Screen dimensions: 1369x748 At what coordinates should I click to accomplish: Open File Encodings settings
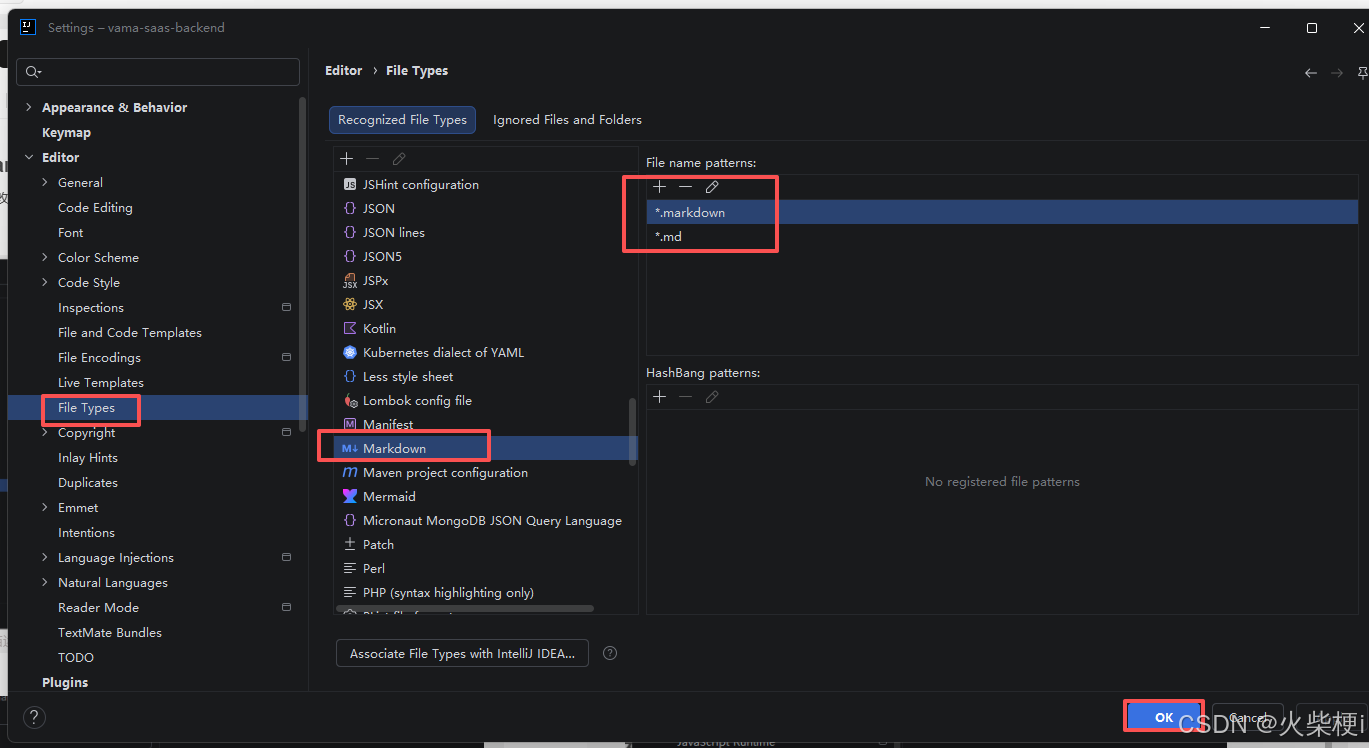pyautogui.click(x=99, y=358)
